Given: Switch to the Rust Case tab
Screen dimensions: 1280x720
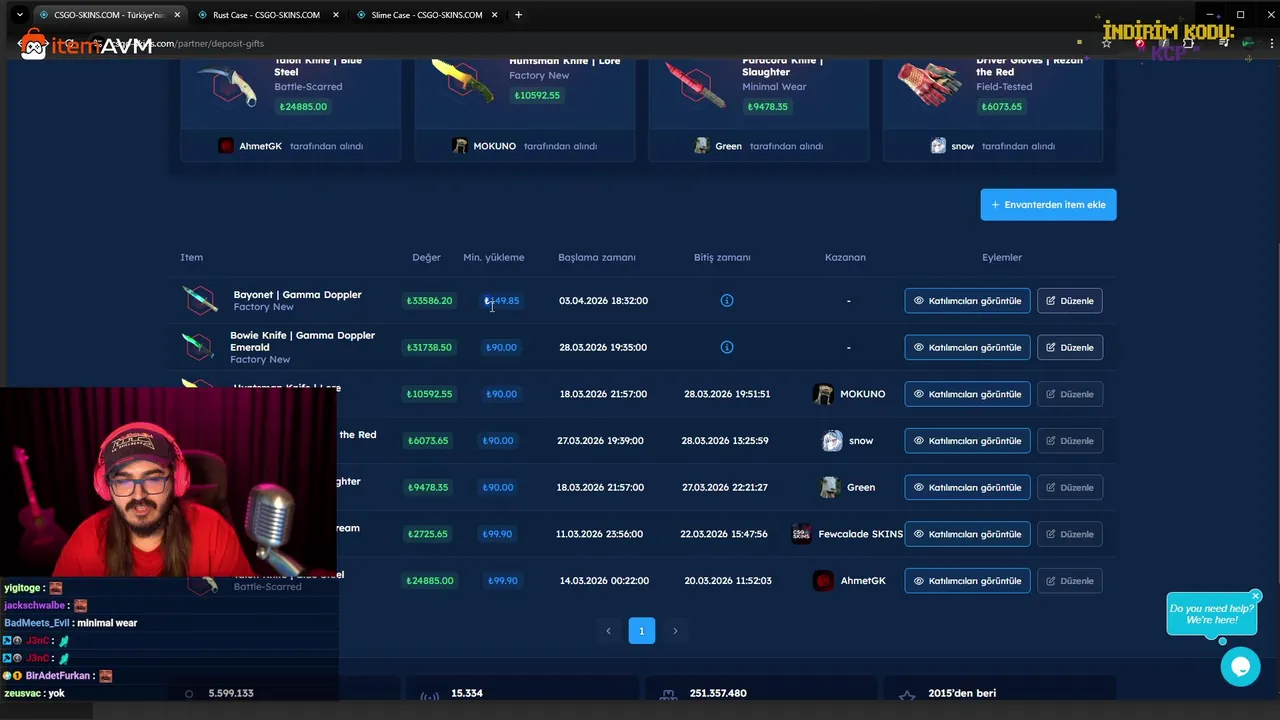Looking at the screenshot, I should [266, 15].
